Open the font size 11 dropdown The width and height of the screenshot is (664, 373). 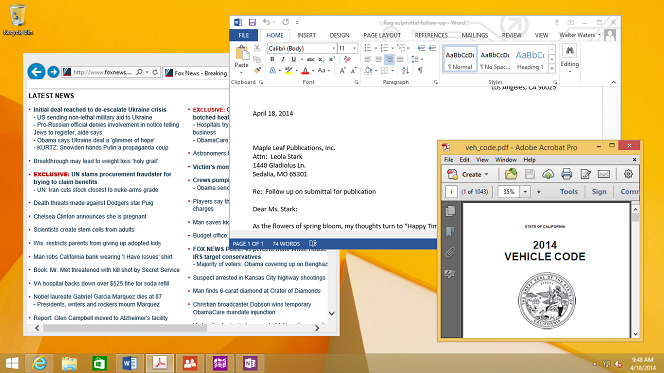click(x=354, y=48)
